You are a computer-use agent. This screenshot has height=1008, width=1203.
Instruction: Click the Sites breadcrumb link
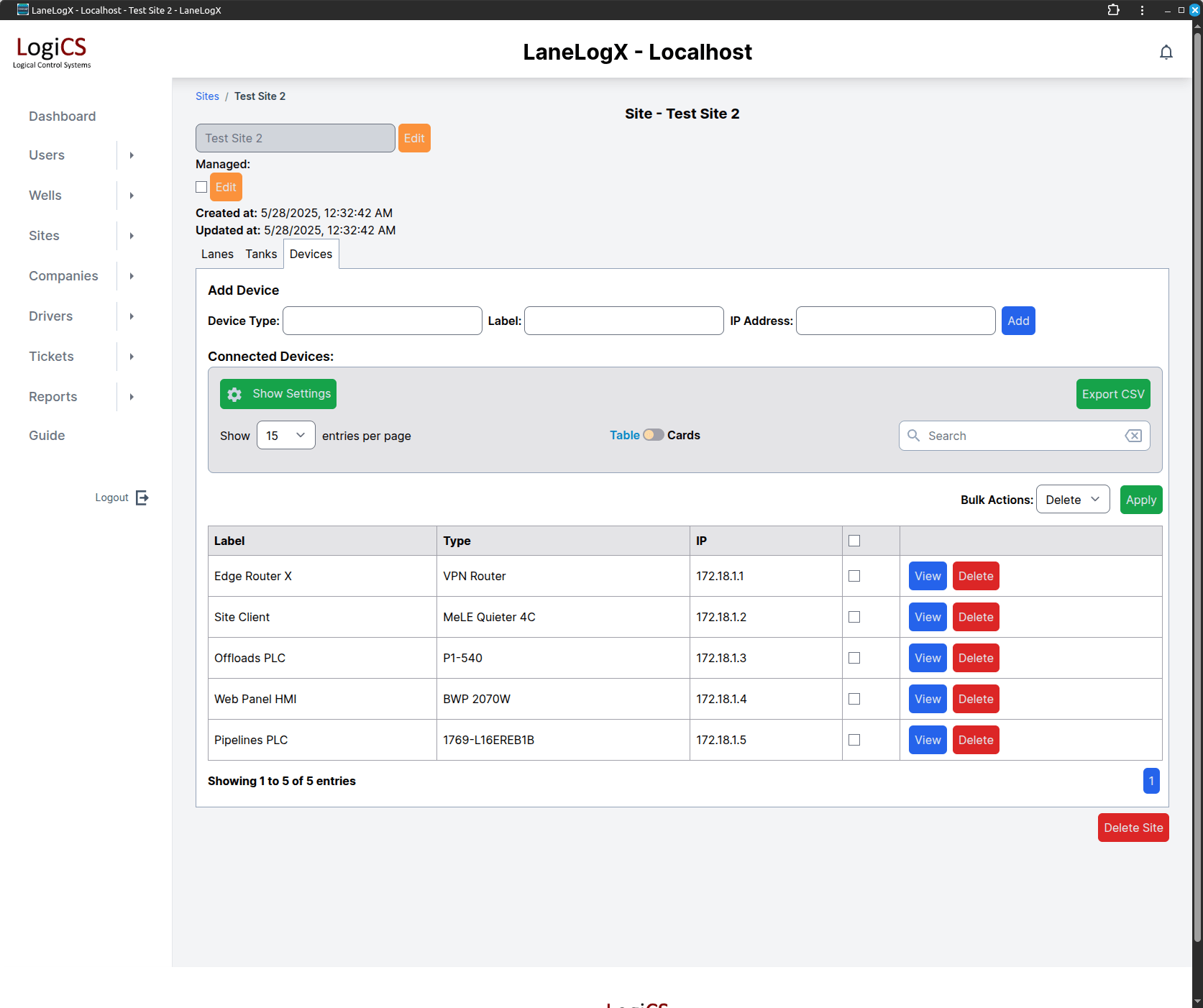[207, 96]
